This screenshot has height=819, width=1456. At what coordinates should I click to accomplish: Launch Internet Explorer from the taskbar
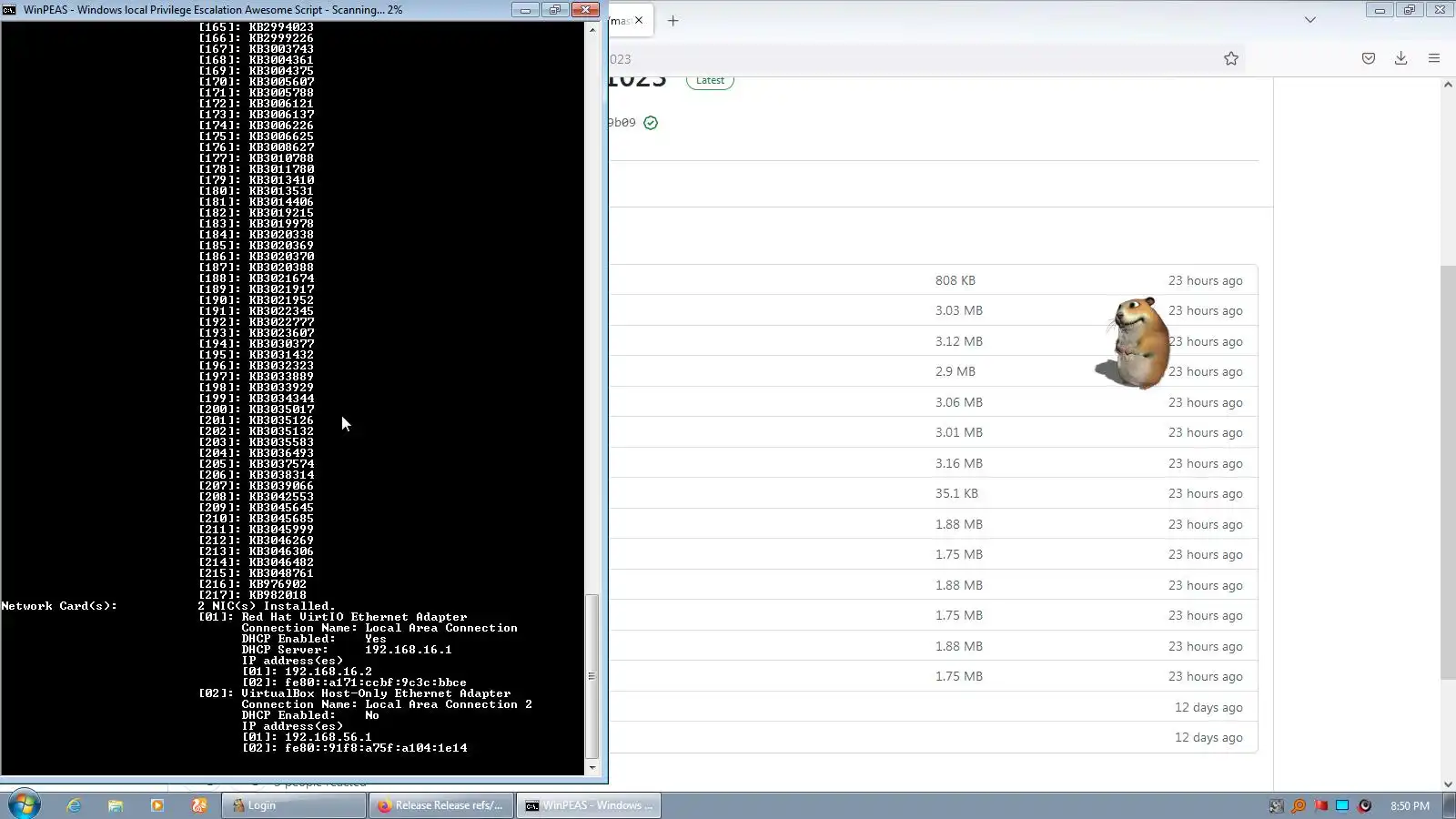coord(74,805)
